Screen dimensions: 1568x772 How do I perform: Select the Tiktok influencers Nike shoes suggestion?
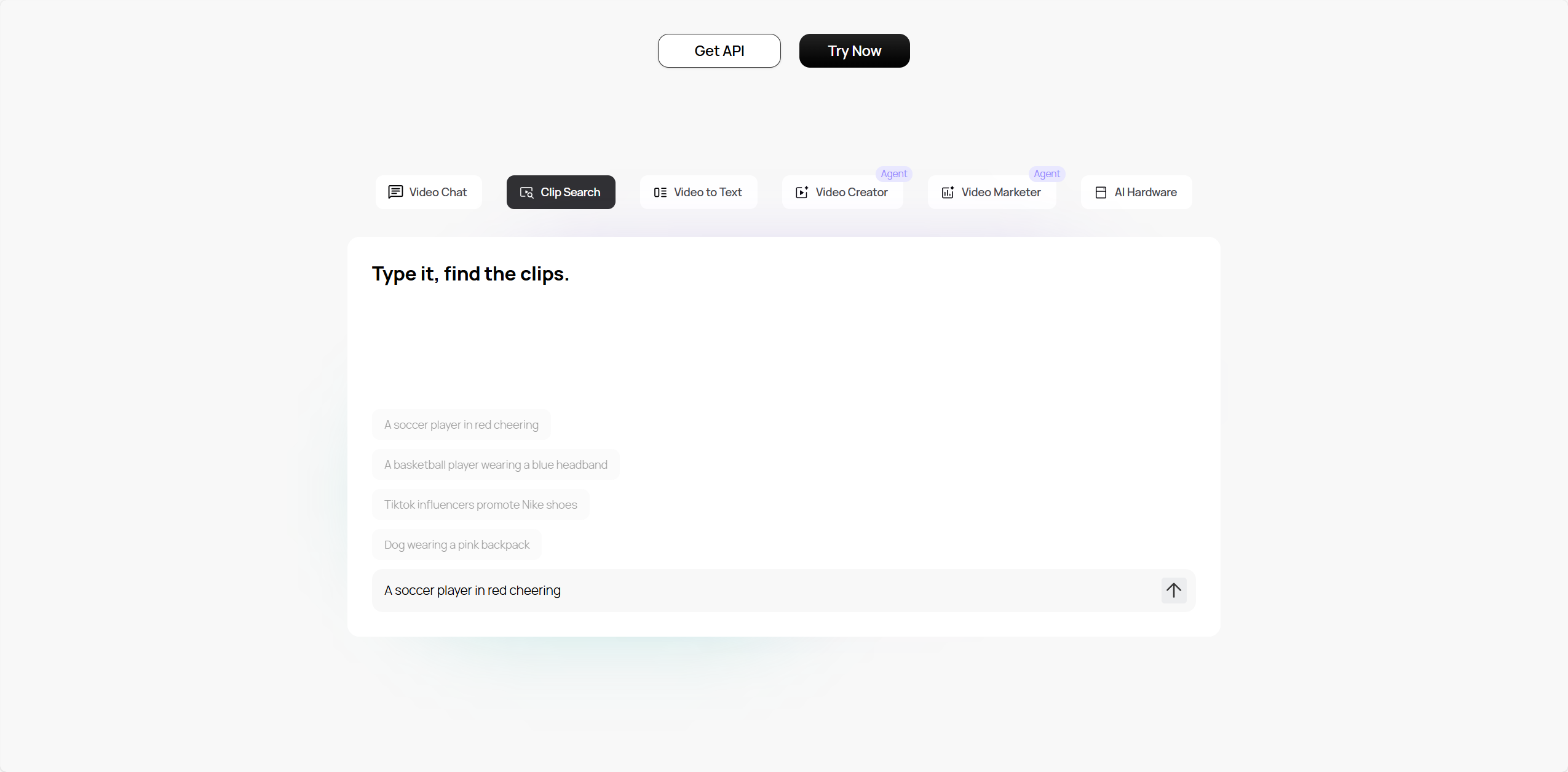tap(481, 504)
